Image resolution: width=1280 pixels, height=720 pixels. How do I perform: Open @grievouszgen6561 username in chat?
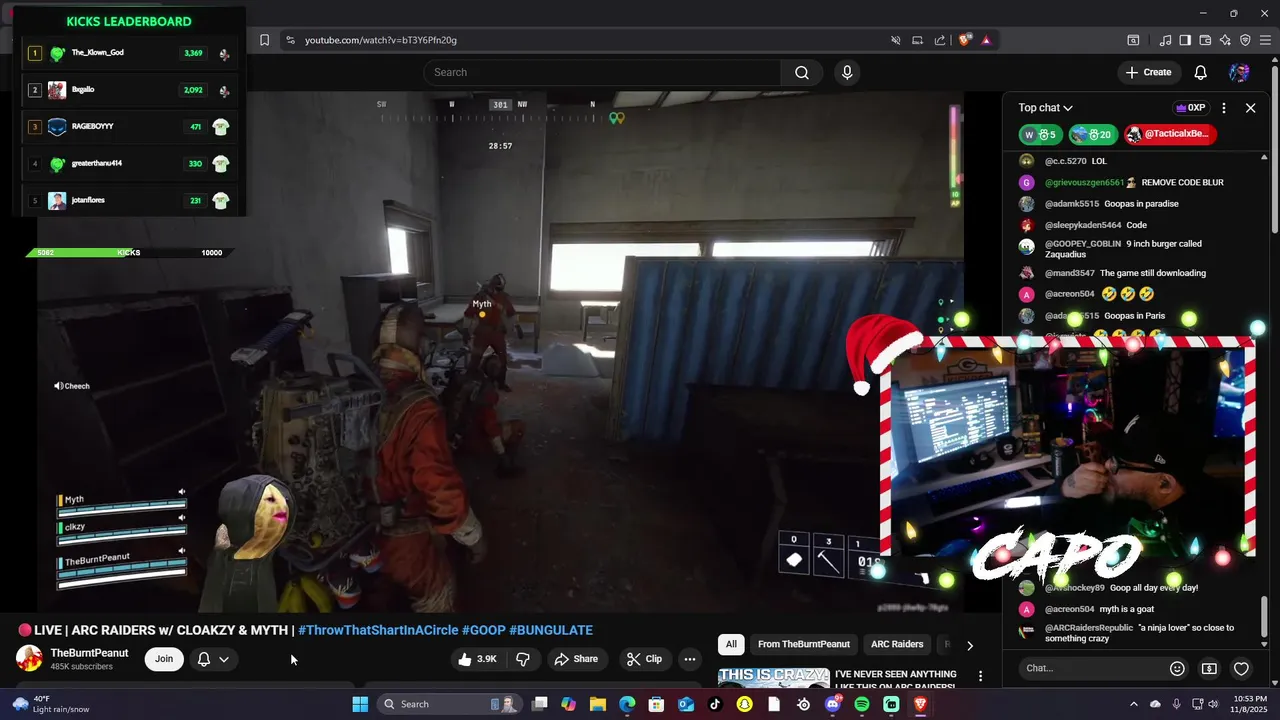tap(1084, 183)
